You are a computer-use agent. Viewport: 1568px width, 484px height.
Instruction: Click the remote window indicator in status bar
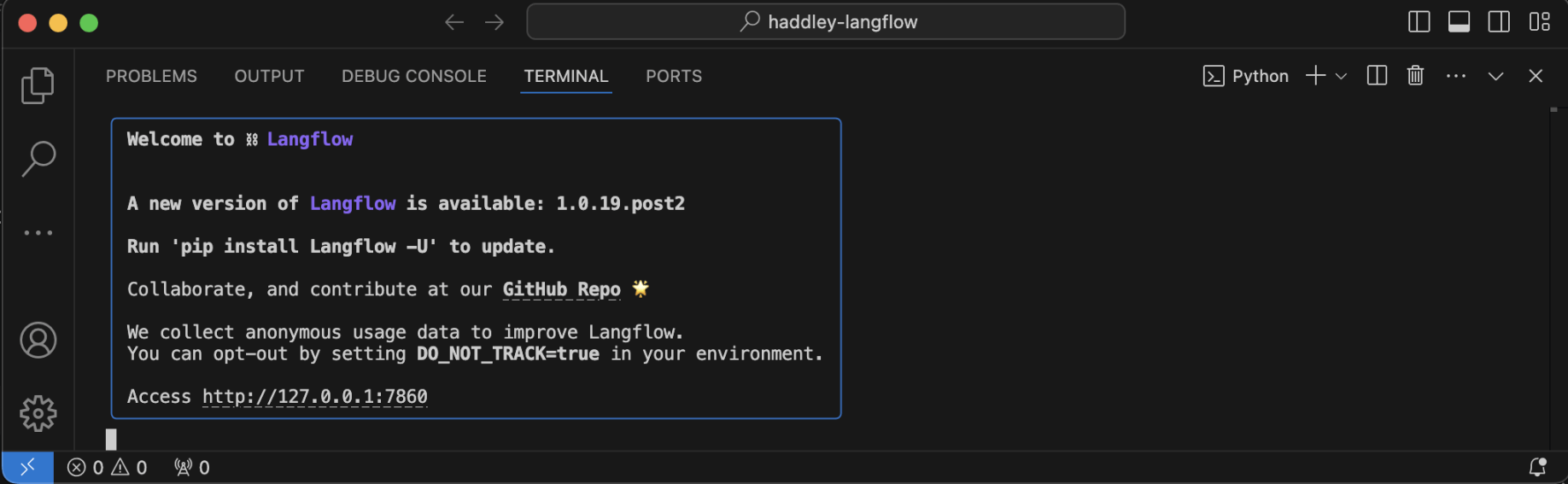click(27, 467)
